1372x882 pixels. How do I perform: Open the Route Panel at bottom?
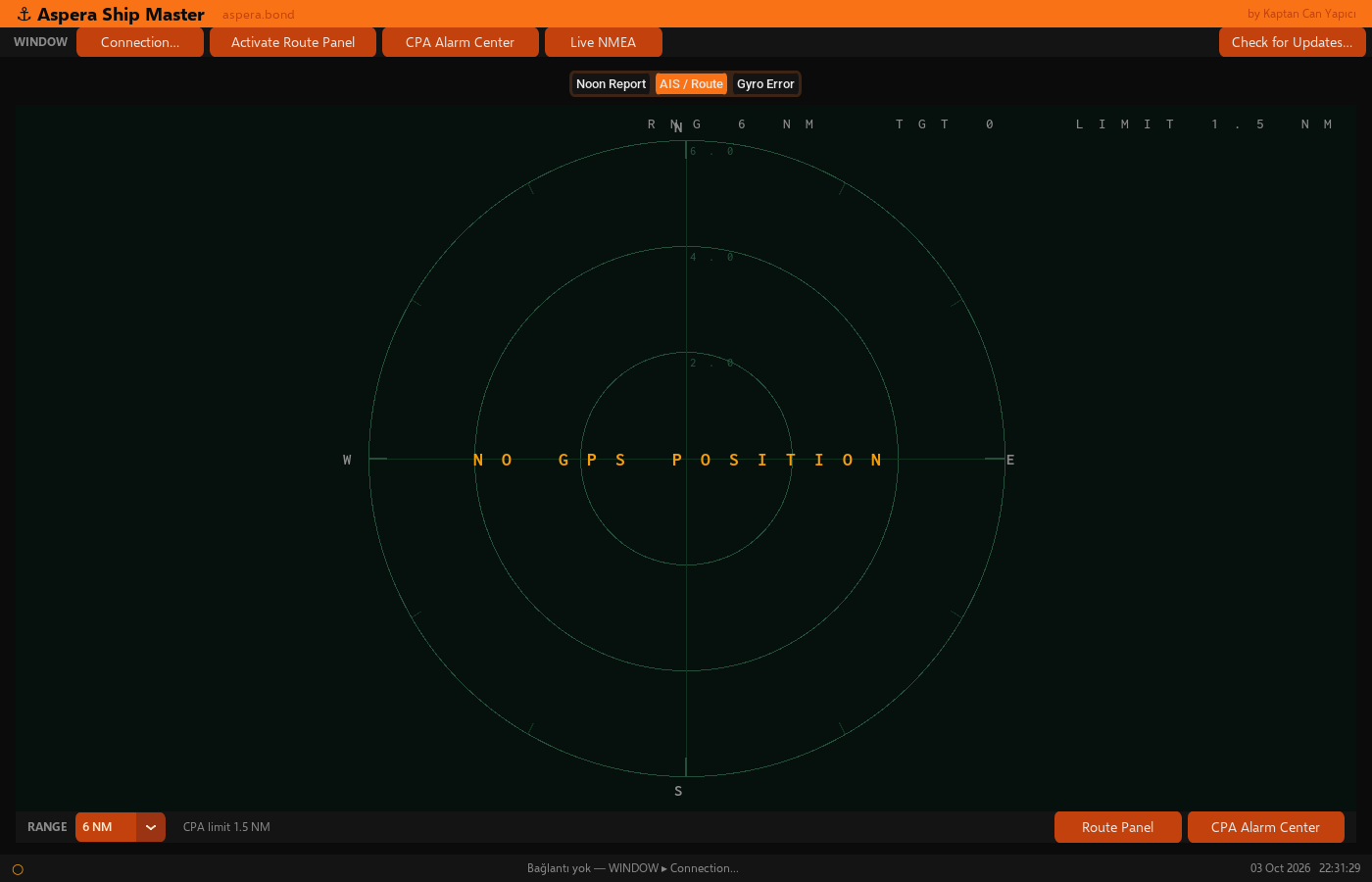1118,827
